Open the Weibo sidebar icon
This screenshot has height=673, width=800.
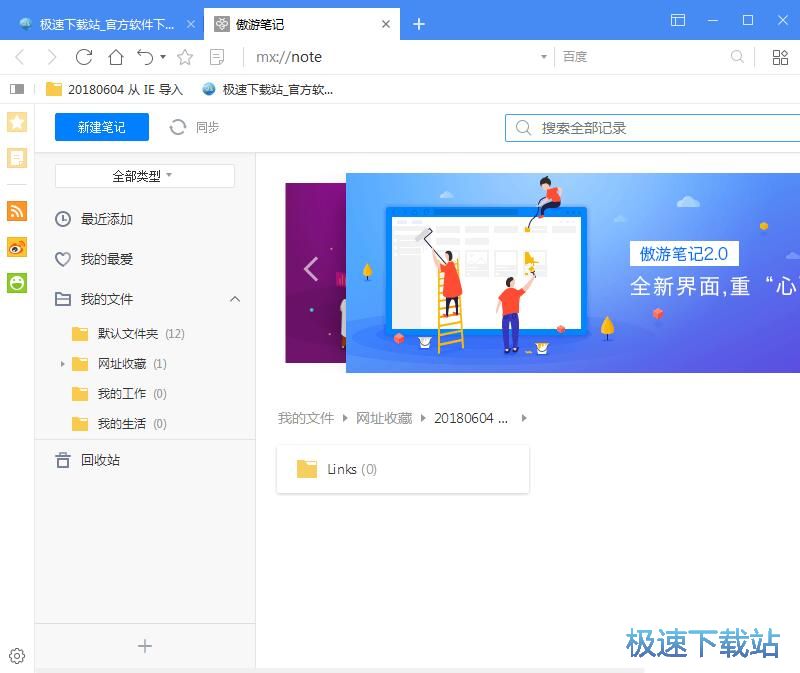click(x=17, y=247)
